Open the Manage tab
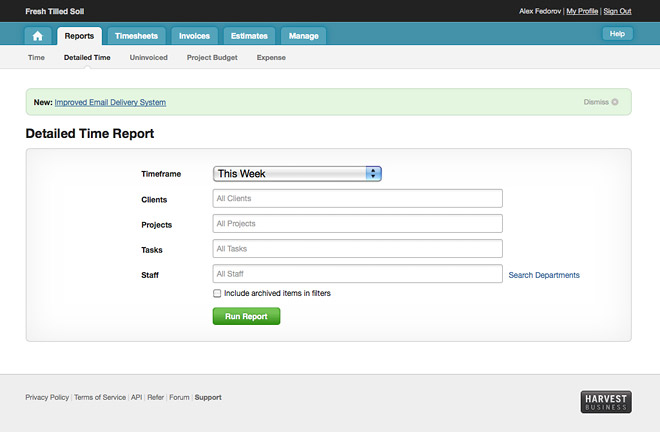Screen dimensions: 660x432 (303, 36)
